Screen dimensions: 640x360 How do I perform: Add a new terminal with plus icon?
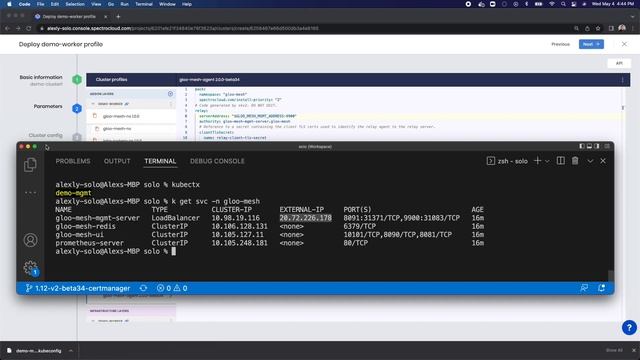pos(538,161)
